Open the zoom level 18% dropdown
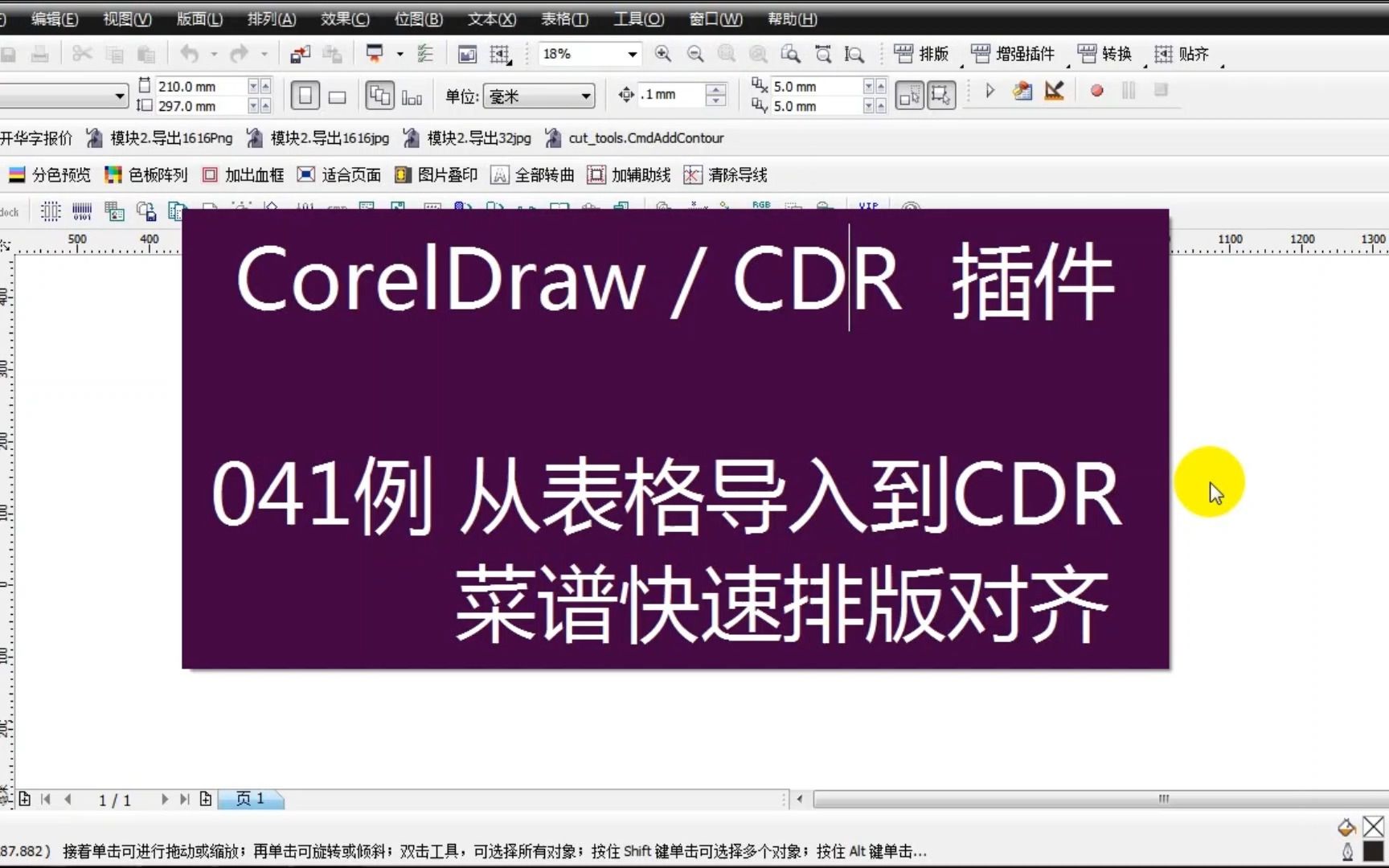 pos(633,54)
